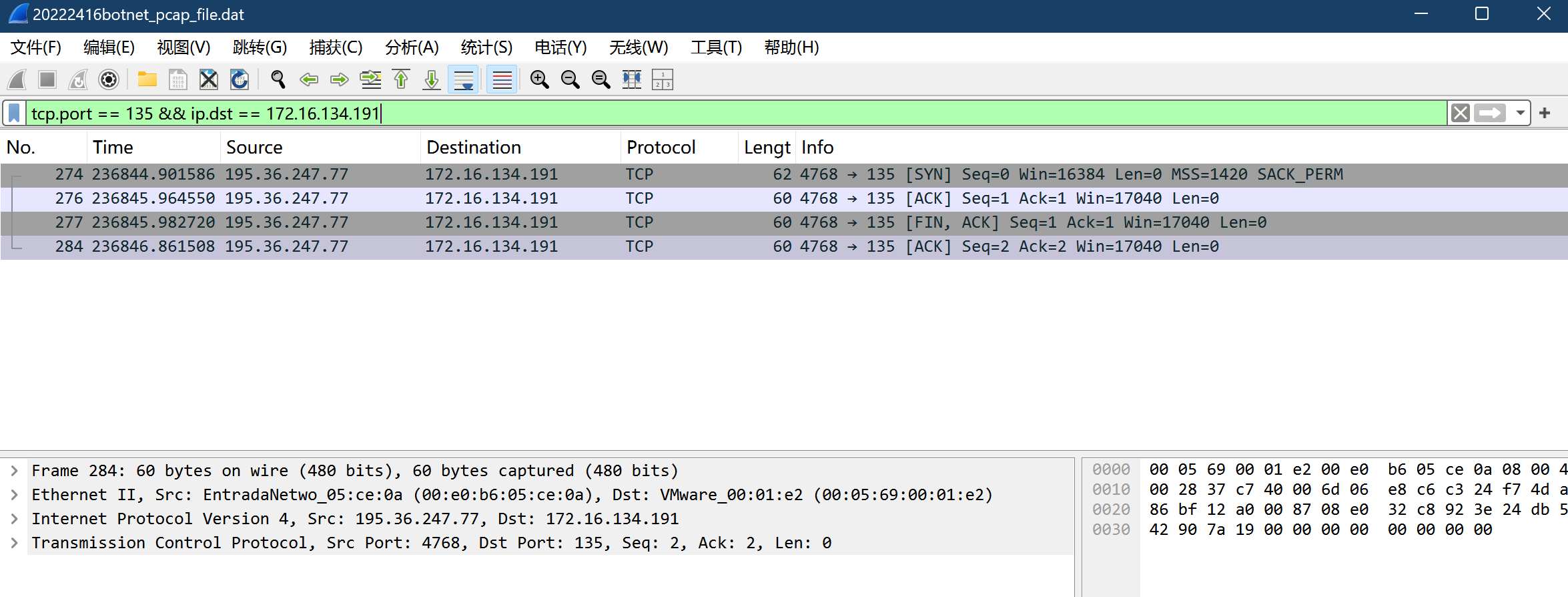Edit the display filter text field
Image resolution: width=1568 pixels, height=597 pixels.
736,113
